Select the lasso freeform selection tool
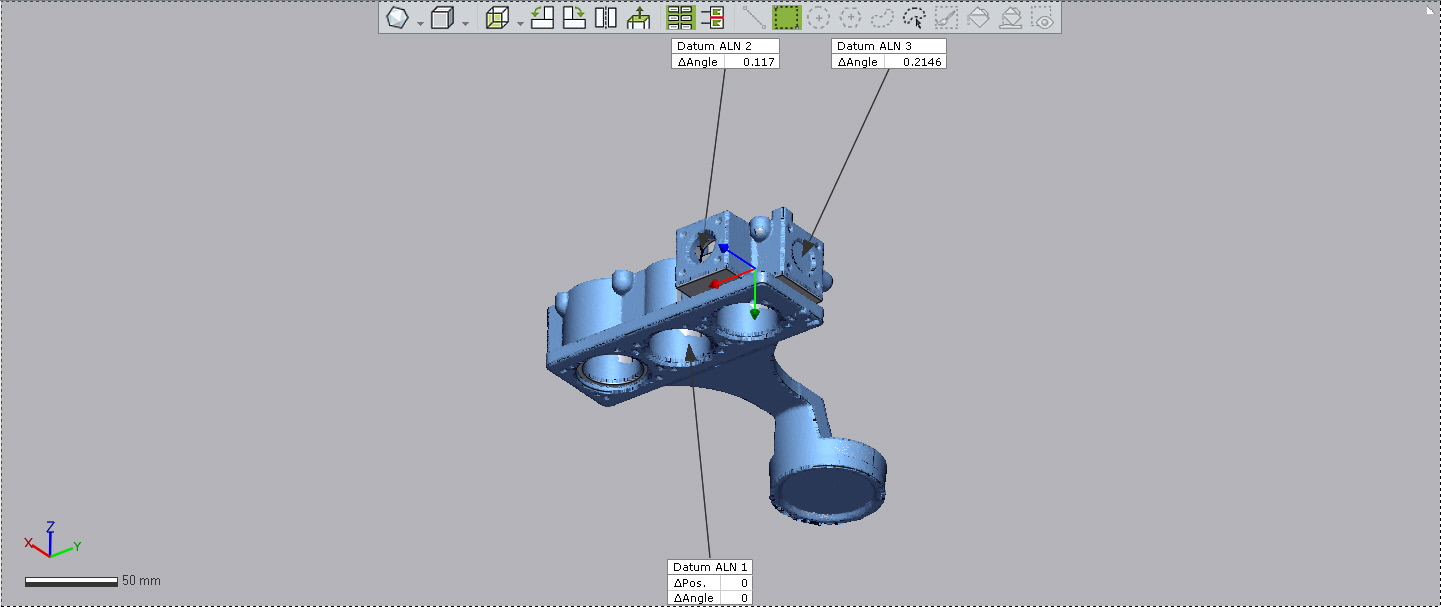 coord(883,18)
